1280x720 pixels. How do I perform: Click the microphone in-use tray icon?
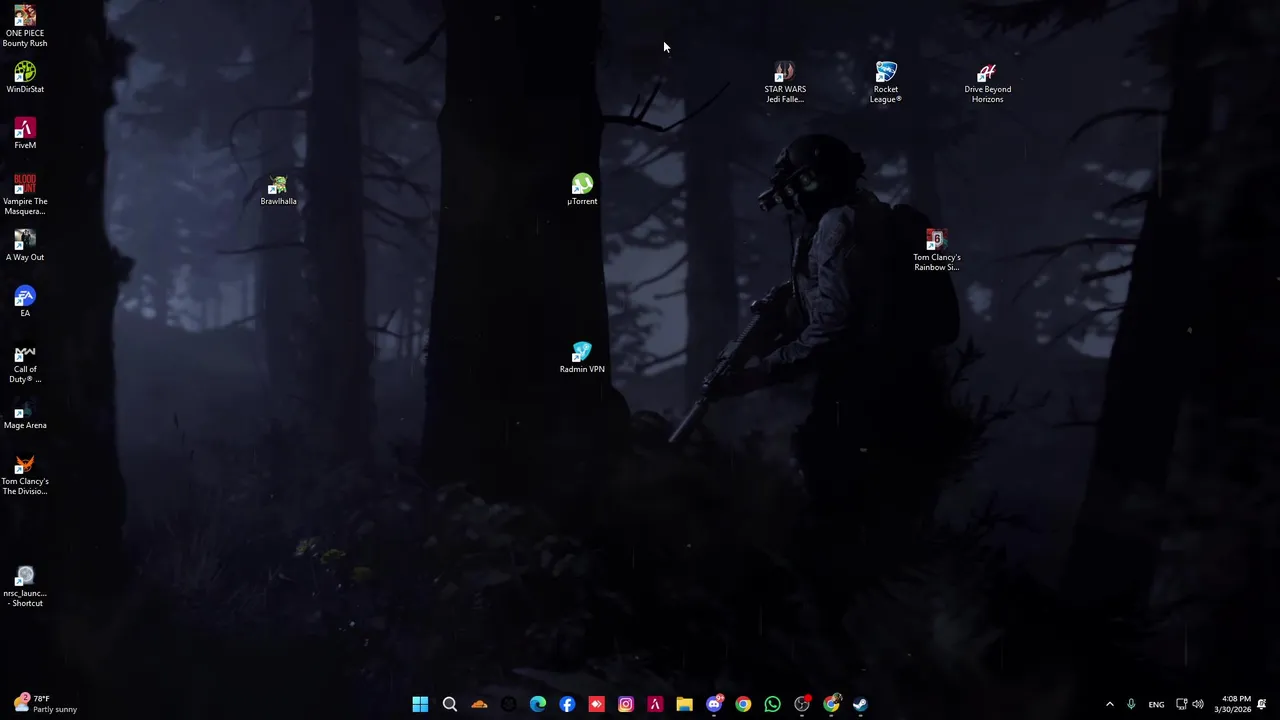[1131, 704]
